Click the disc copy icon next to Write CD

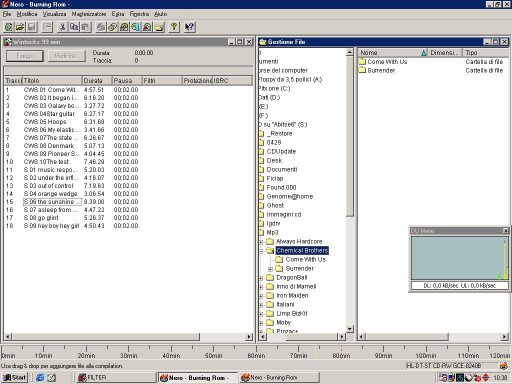[x=112, y=27]
